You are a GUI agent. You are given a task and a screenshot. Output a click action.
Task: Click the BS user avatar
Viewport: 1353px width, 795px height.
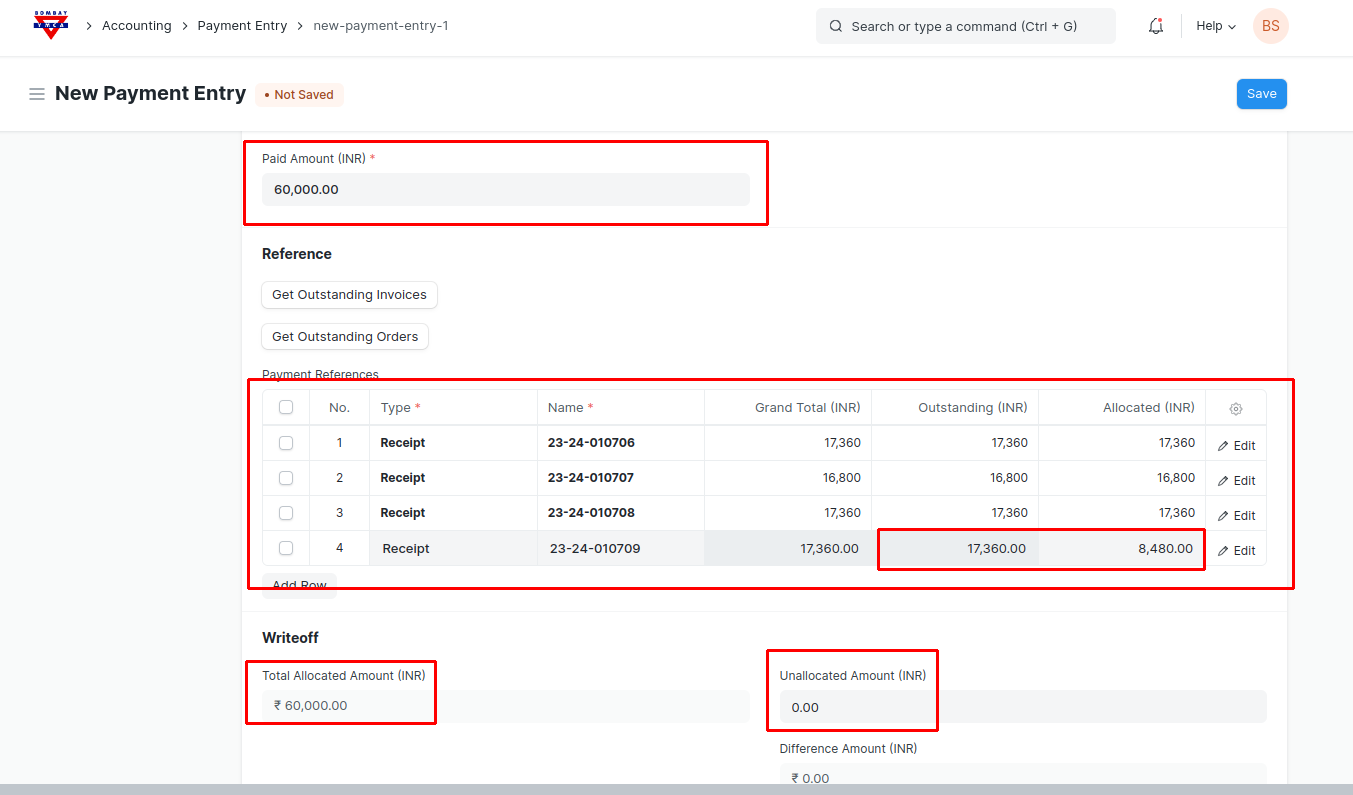click(1270, 26)
